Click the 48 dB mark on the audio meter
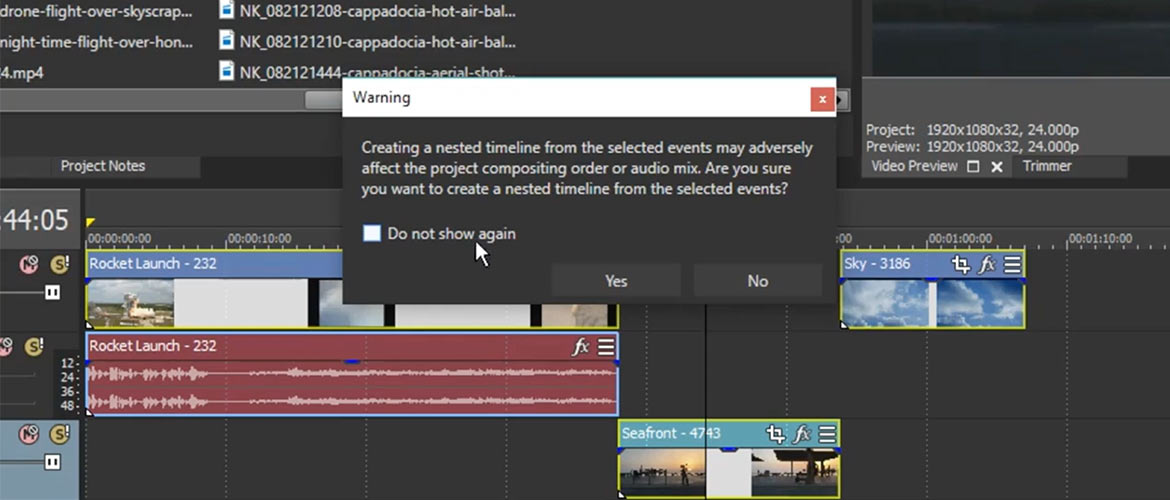The image size is (1170, 500). coord(67,406)
